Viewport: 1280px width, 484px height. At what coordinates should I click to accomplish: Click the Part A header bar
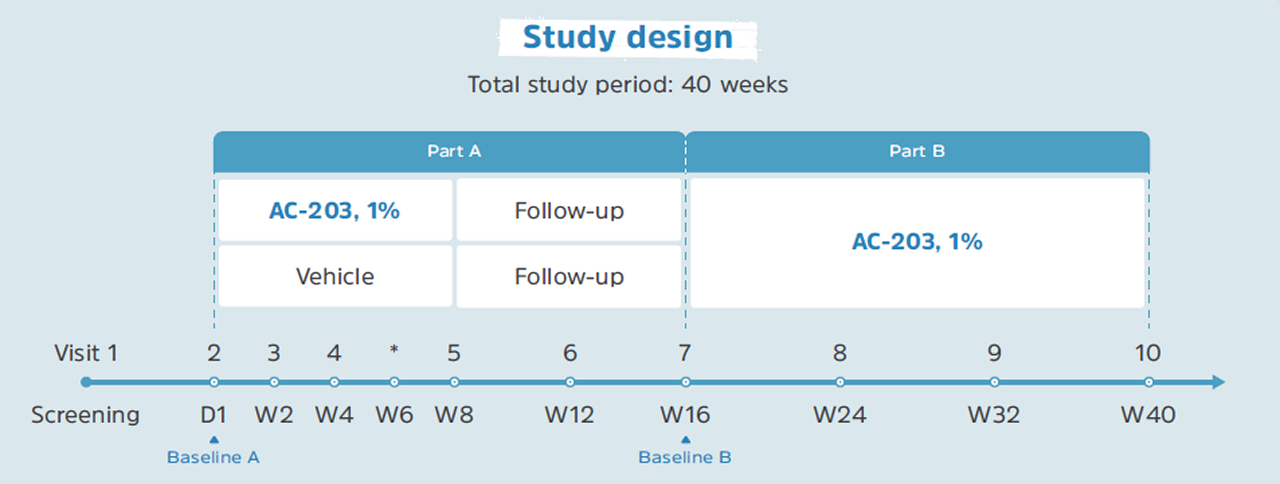coord(449,152)
